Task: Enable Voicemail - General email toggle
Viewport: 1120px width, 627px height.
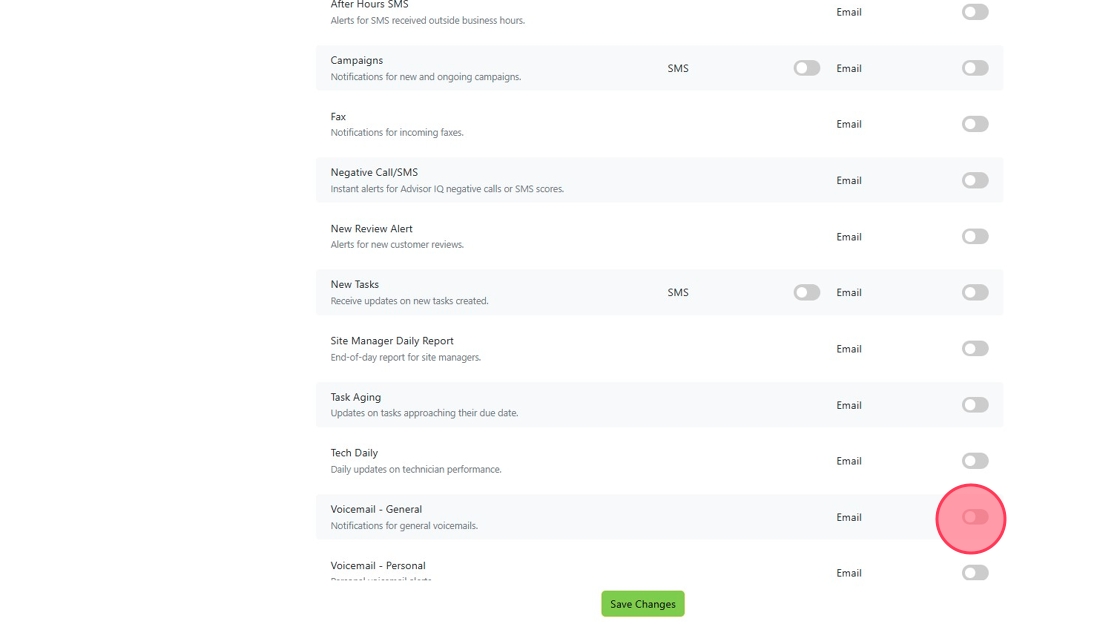Action: 975,517
